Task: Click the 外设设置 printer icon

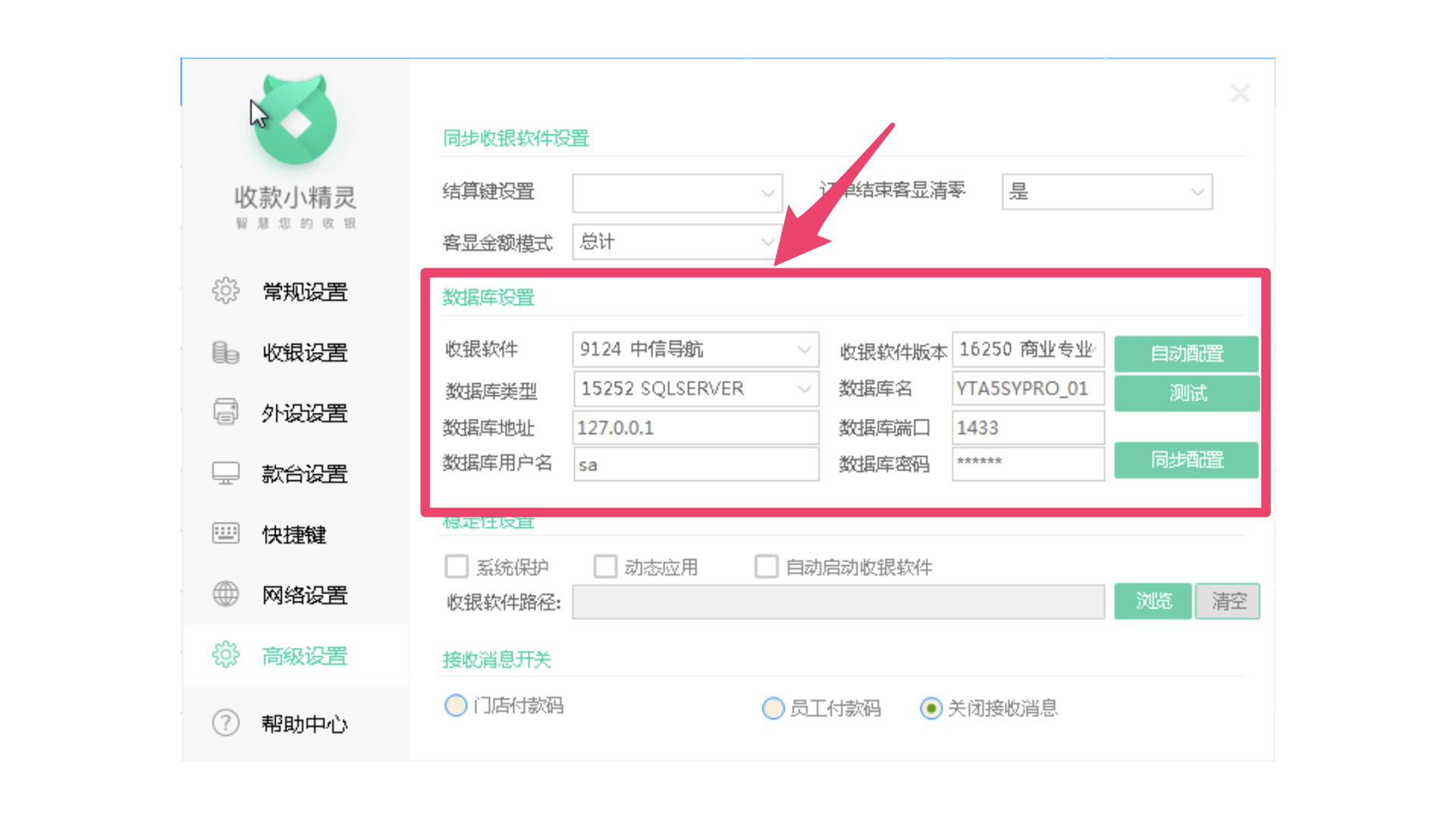Action: point(225,412)
